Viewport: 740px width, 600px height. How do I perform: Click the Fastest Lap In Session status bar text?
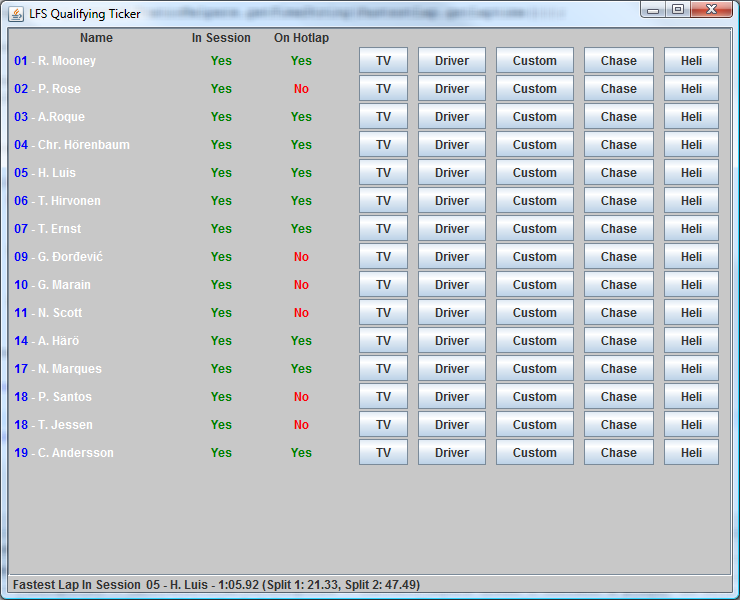tap(216, 584)
